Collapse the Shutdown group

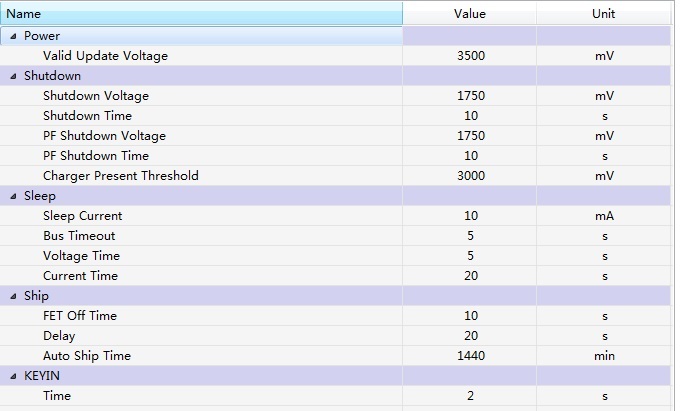coord(13,76)
